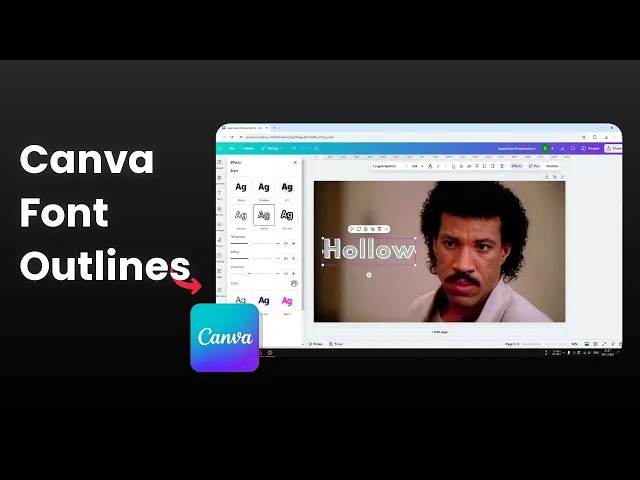Toggle italic formatting in text toolbar
This screenshot has height=480, width=640.
click(x=446, y=166)
